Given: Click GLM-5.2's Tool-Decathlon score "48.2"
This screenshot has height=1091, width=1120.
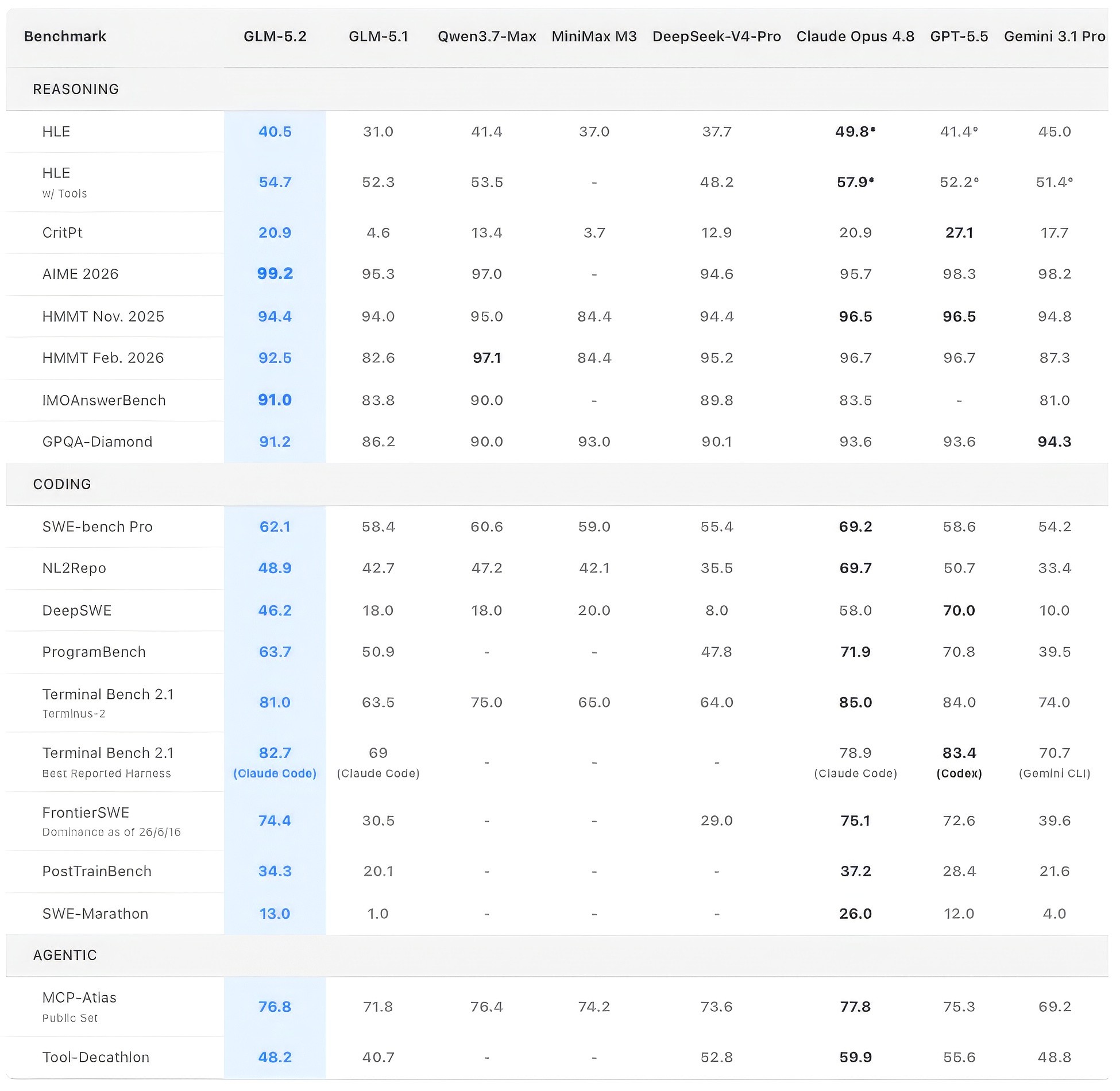Looking at the screenshot, I should pyautogui.click(x=275, y=1058).
